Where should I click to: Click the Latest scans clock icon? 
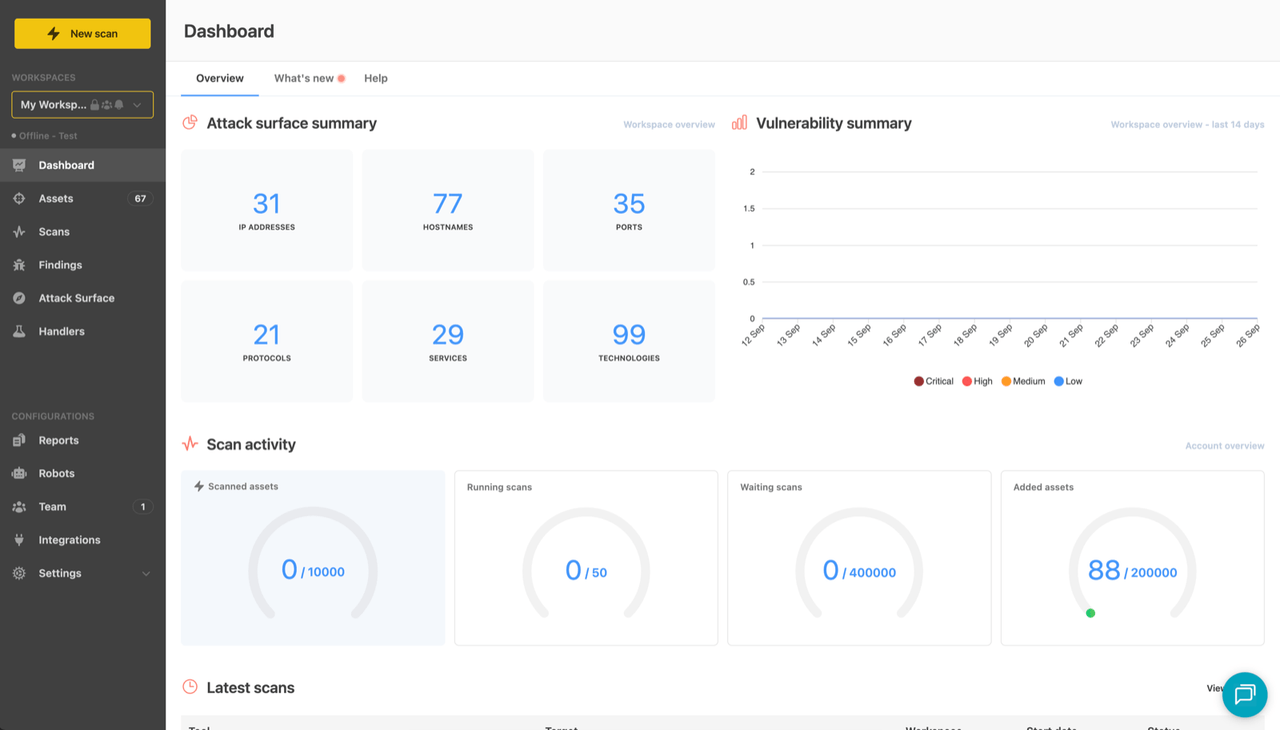point(190,687)
